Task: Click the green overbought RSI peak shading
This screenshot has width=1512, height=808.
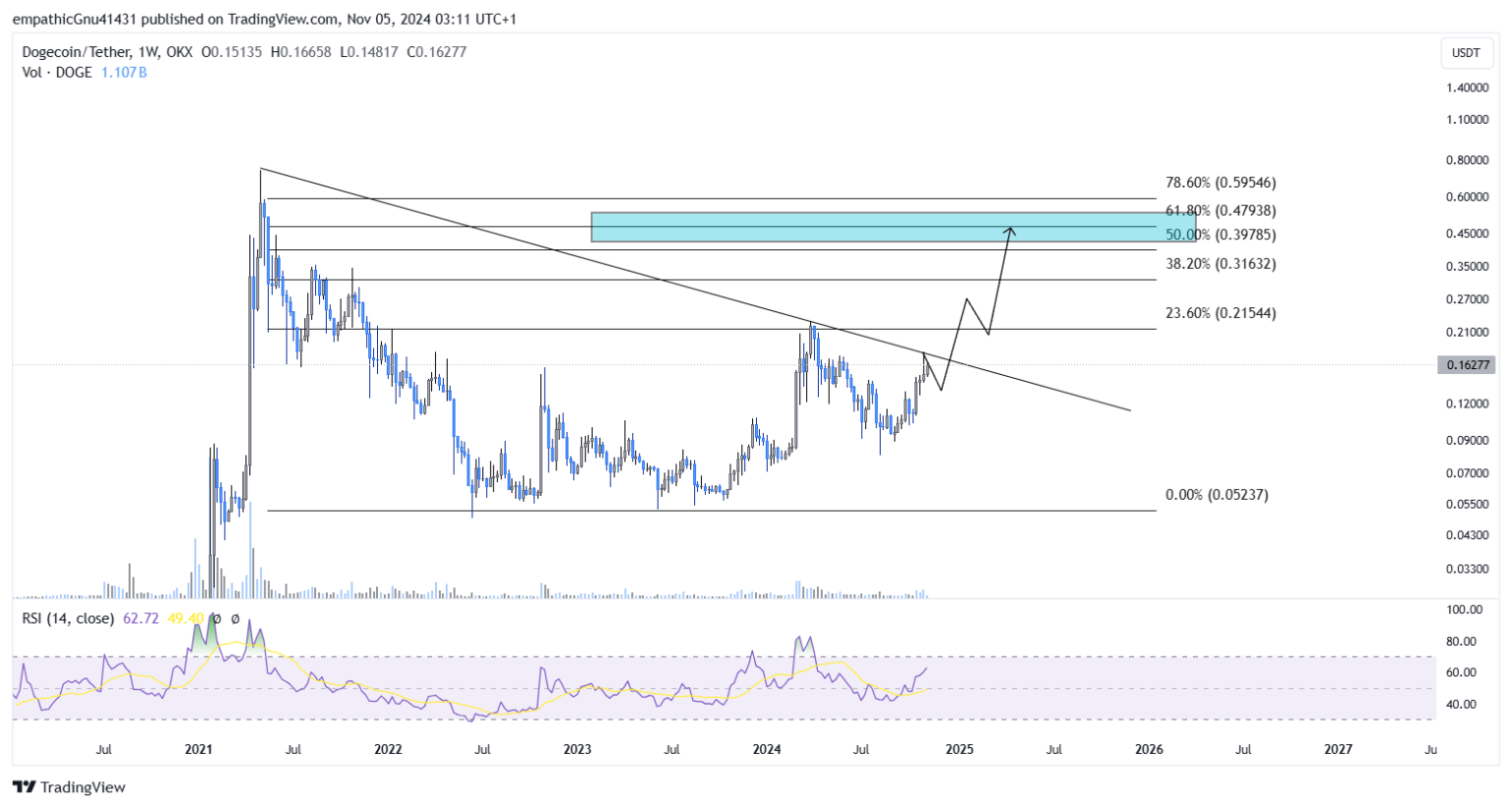Action: coord(205,635)
